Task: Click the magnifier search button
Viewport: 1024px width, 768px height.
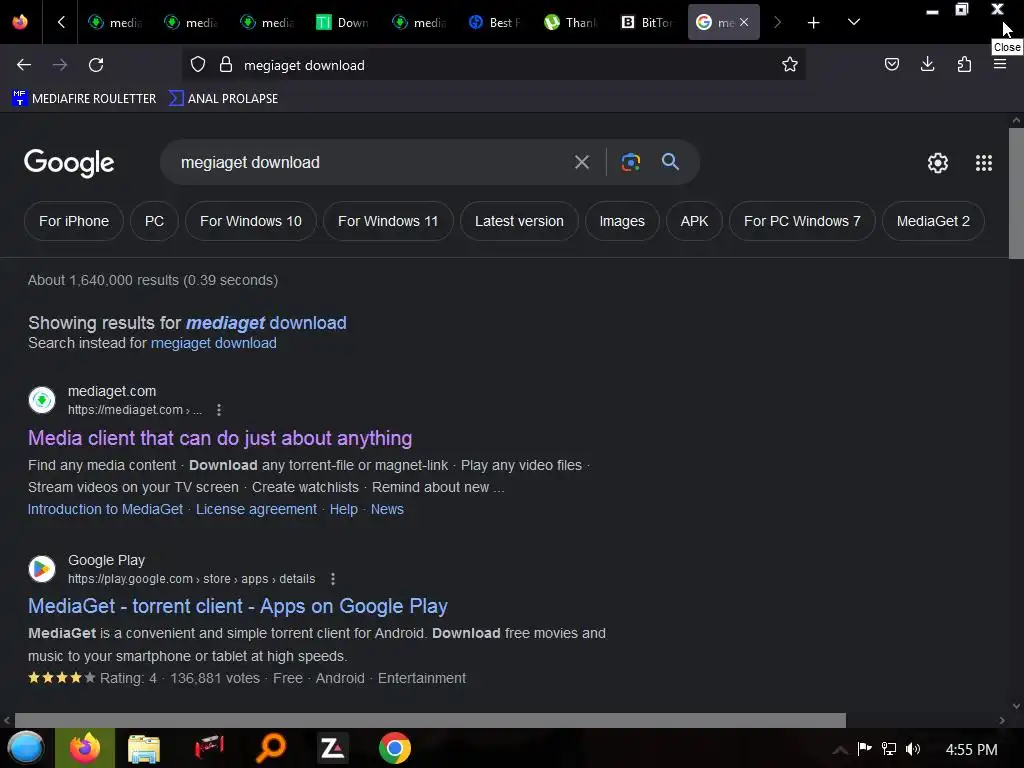Action: 670,161
